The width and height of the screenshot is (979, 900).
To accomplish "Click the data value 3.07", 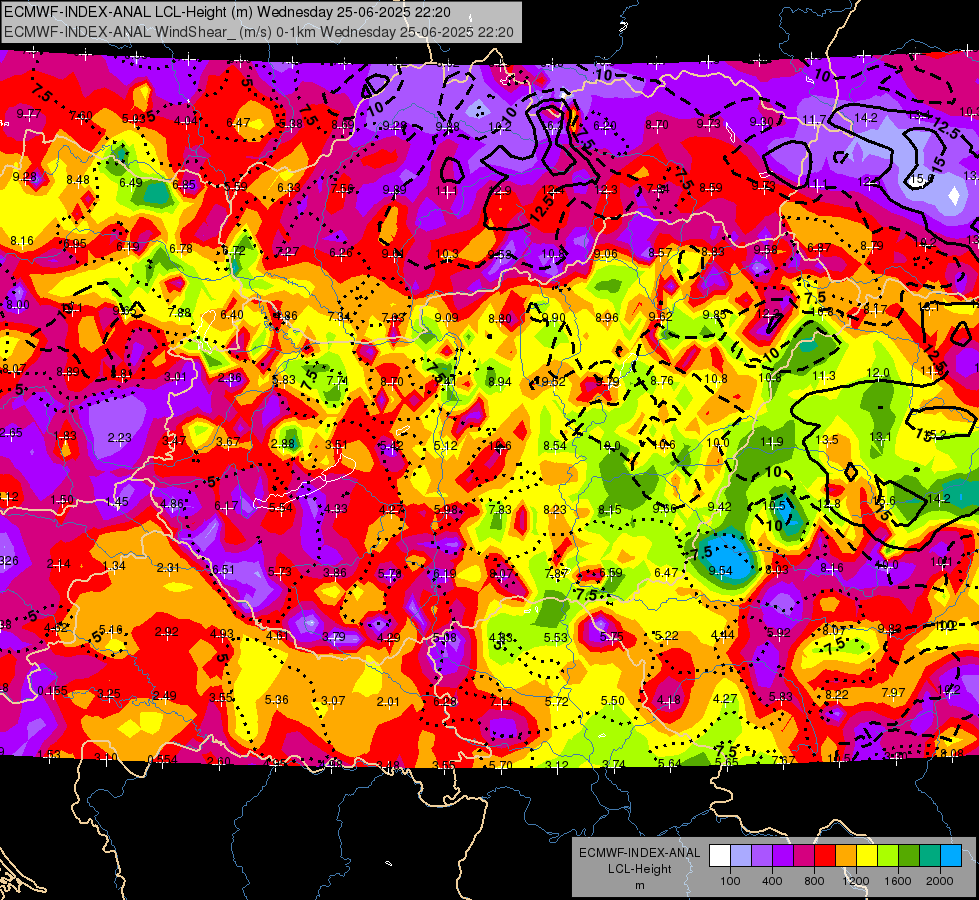I will point(333,701).
